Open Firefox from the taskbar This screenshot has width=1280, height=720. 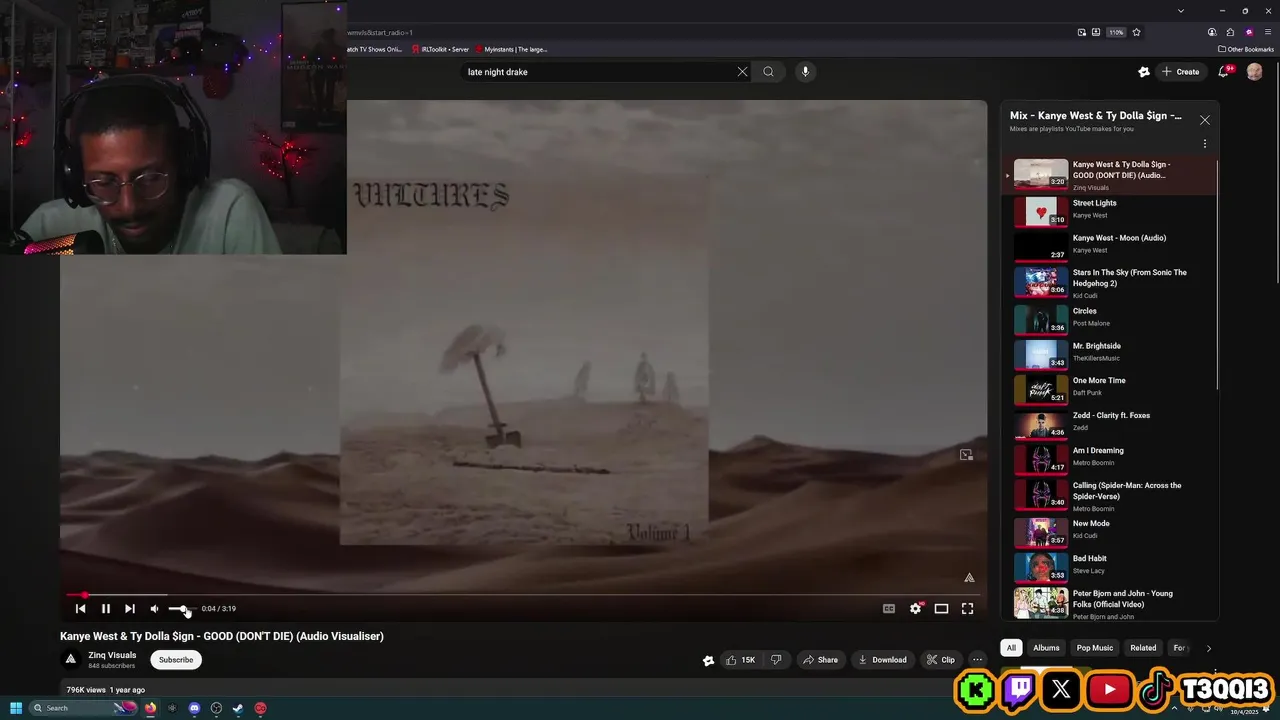tap(150, 708)
